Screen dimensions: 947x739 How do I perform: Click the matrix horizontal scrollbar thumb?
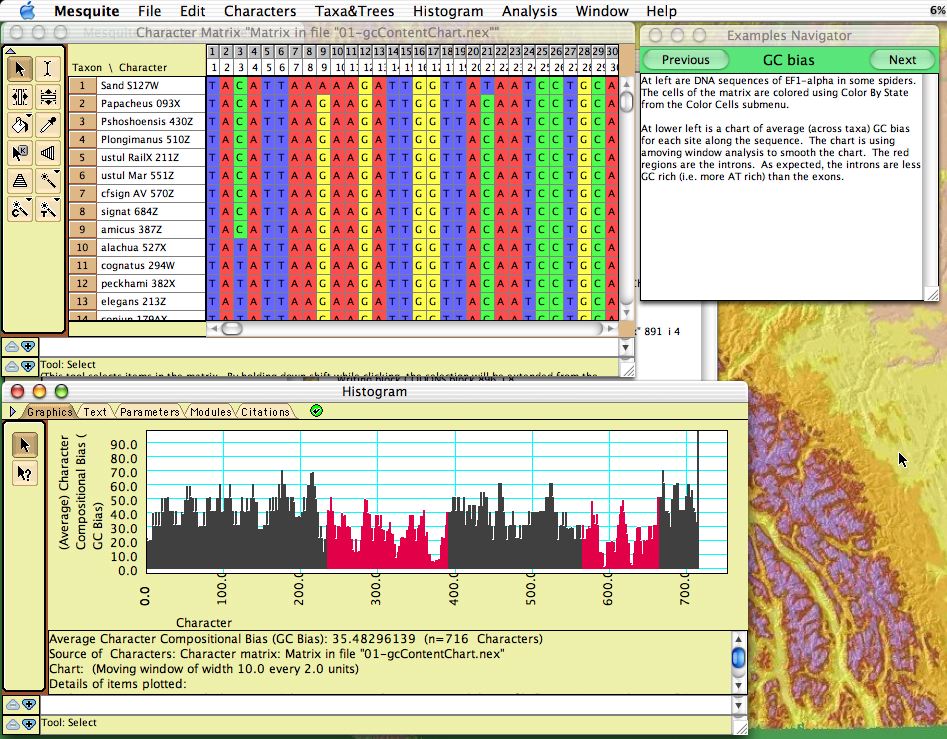click(x=232, y=328)
